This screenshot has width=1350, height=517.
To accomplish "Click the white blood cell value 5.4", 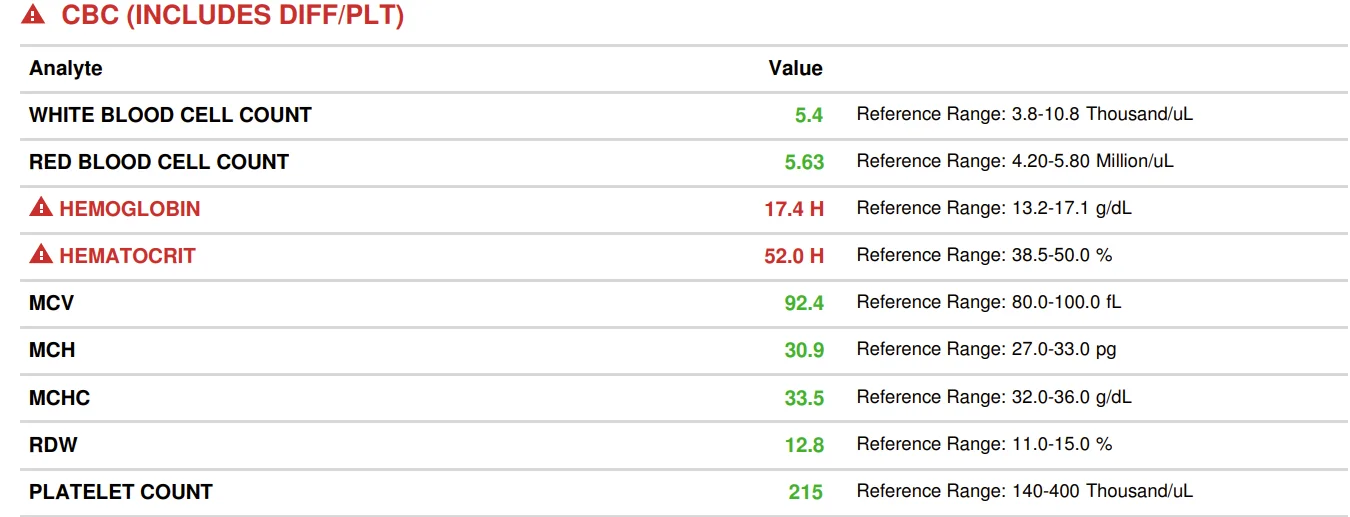I will click(x=809, y=115).
